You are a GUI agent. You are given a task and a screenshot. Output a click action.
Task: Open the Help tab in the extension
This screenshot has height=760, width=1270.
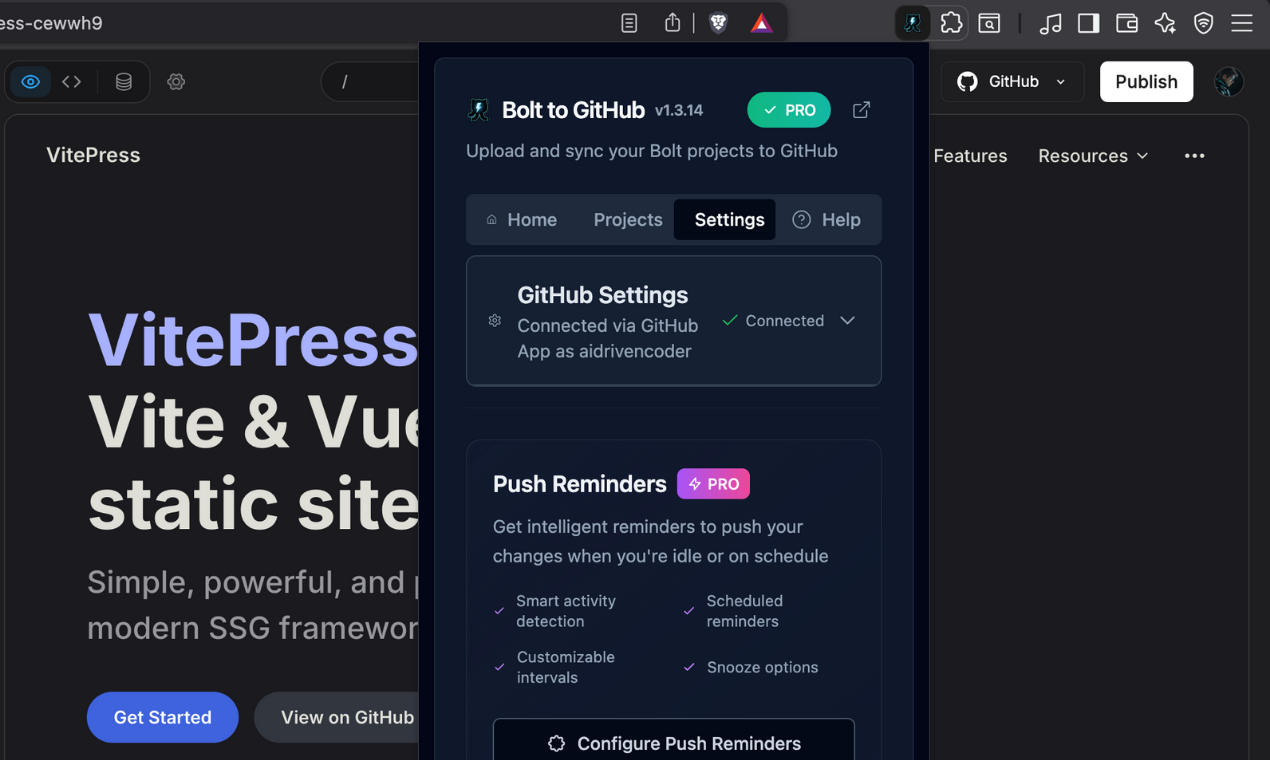828,219
